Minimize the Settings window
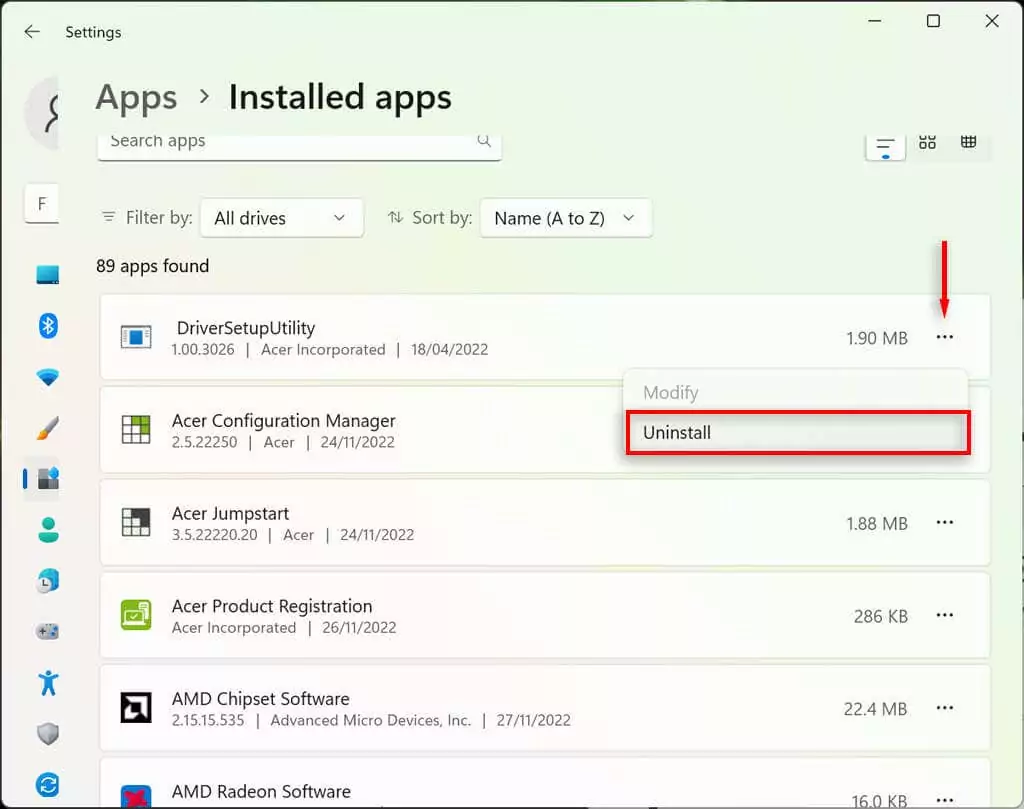Image resolution: width=1024 pixels, height=809 pixels. 874,21
